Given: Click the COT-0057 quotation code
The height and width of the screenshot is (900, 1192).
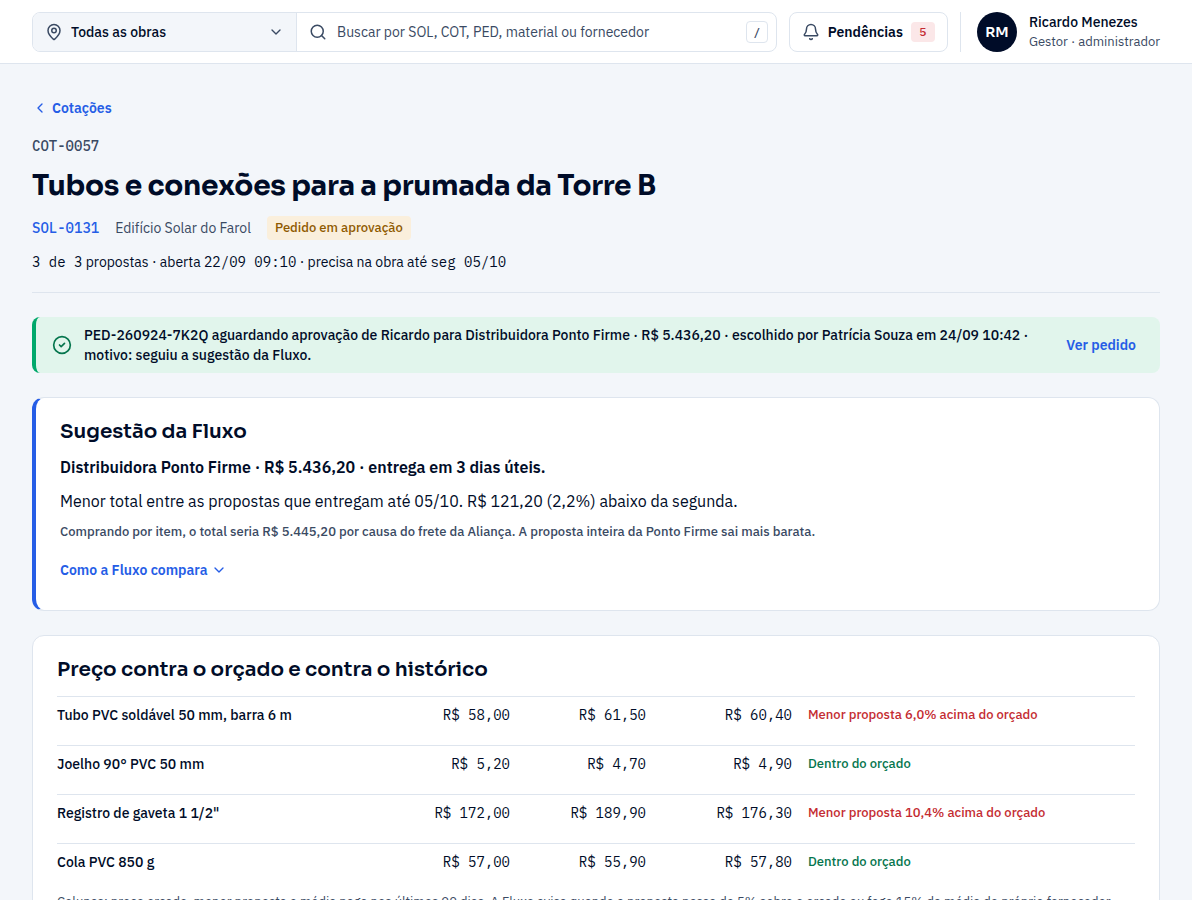Looking at the screenshot, I should (65, 146).
